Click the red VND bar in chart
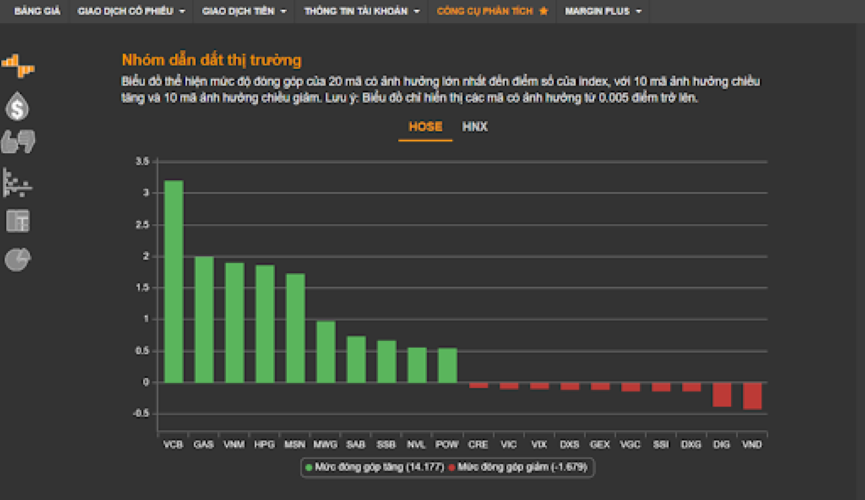Screen dimensions: 865x500 752,396
